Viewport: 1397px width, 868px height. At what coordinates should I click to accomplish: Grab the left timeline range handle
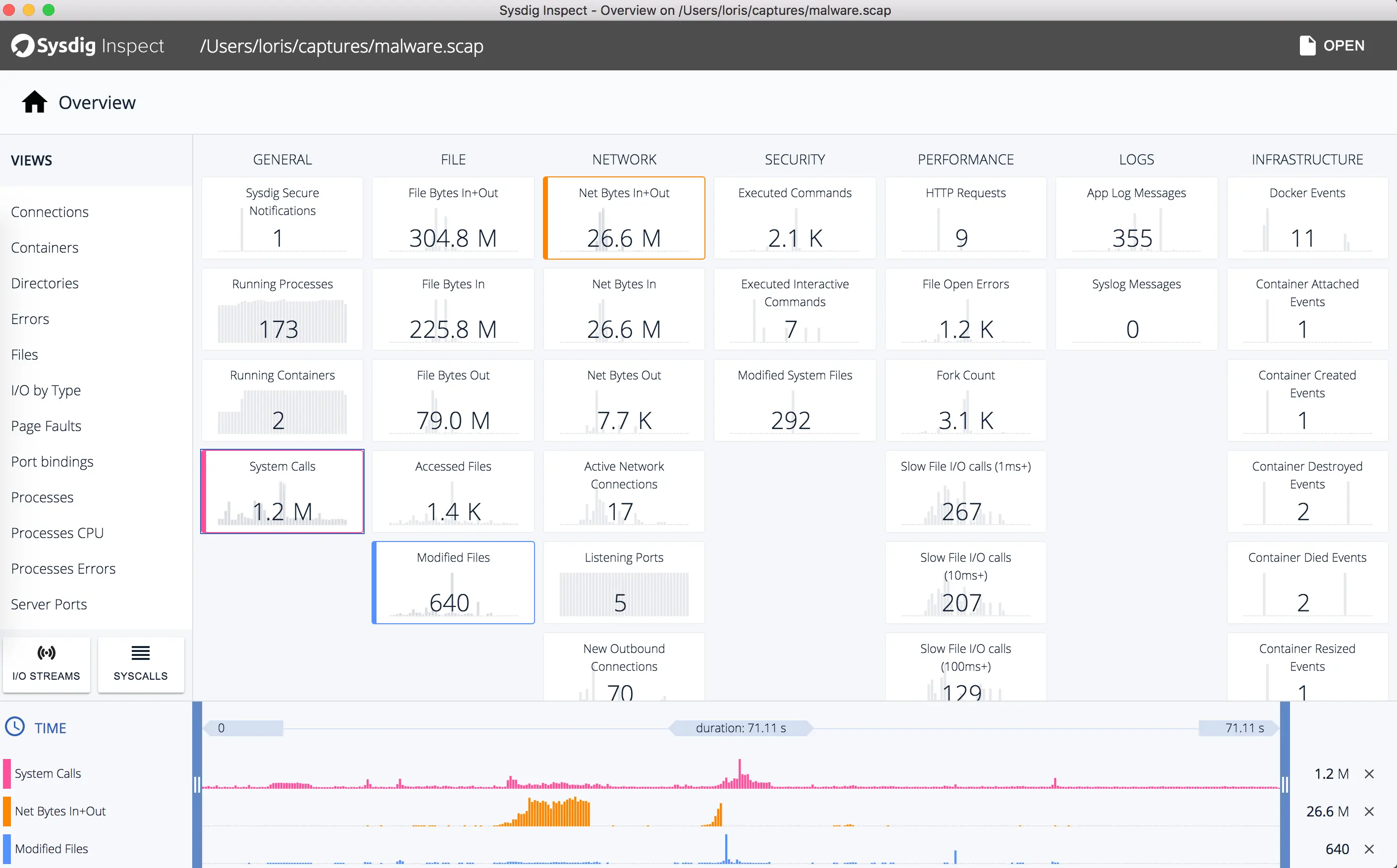pyautogui.click(x=197, y=784)
